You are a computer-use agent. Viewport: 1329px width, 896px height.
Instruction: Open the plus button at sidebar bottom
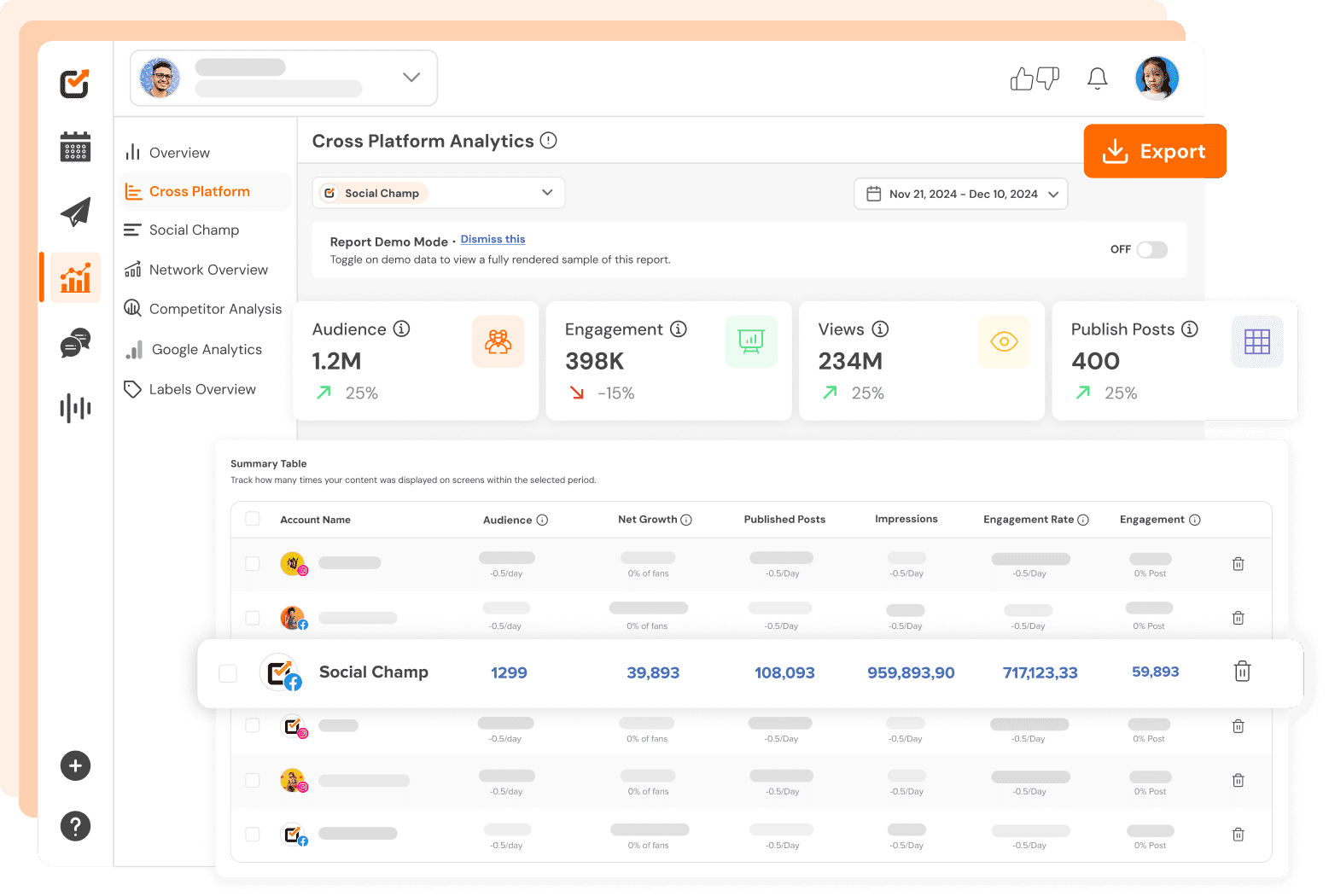pos(75,765)
